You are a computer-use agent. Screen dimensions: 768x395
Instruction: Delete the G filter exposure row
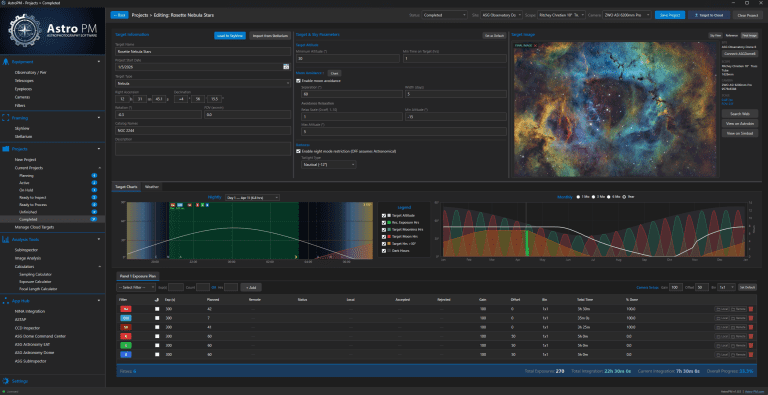click(x=751, y=345)
